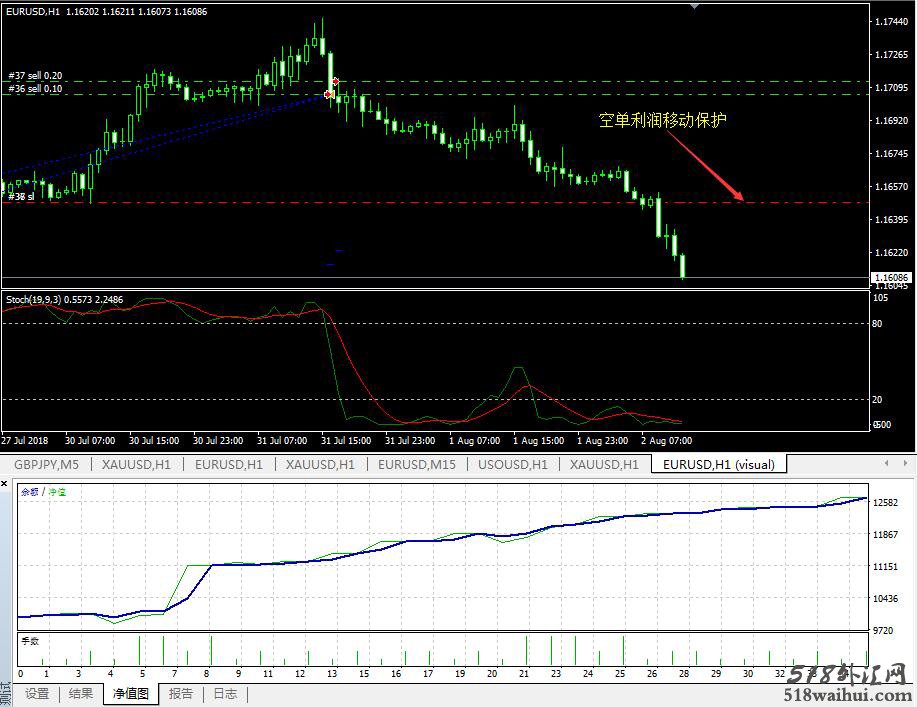Switch to the GBPJPY,M5 chart tab
This screenshot has height=707, width=917.
46,464
